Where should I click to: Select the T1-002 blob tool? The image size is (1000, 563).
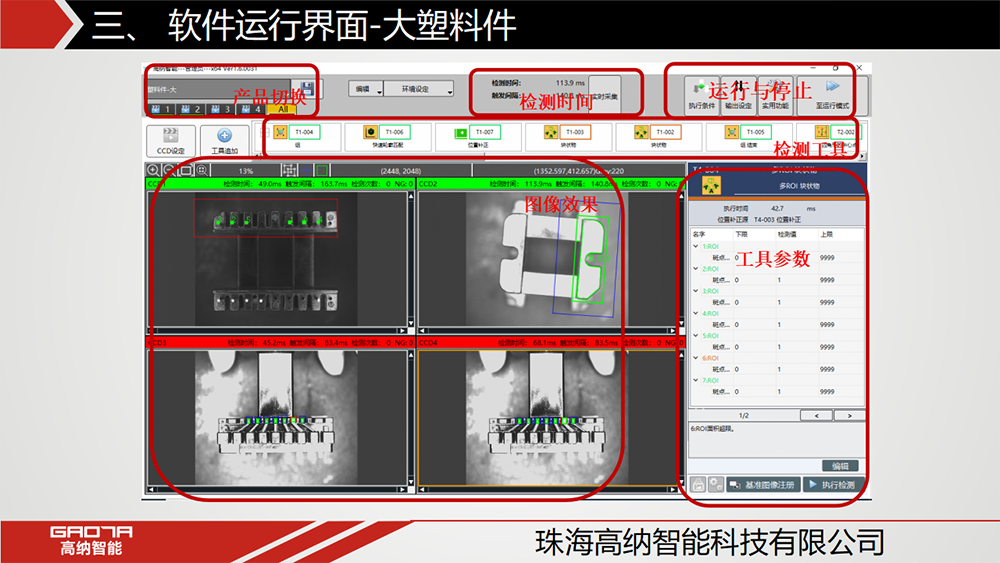659,137
